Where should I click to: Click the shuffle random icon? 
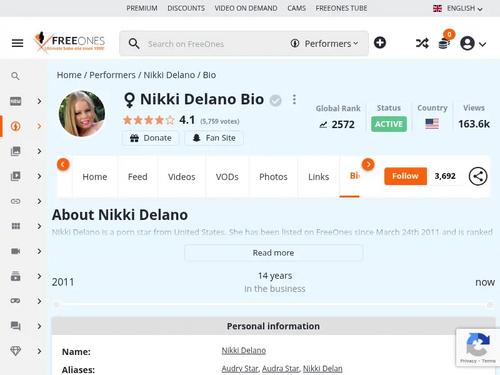[x=422, y=43]
